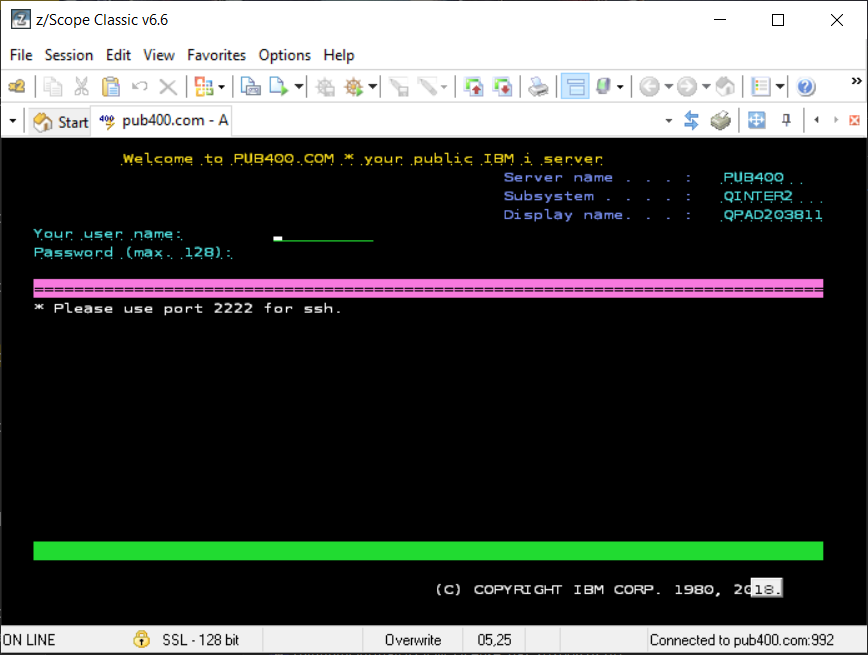Open Help with the blue question mark icon
868x655 pixels.
(x=805, y=86)
